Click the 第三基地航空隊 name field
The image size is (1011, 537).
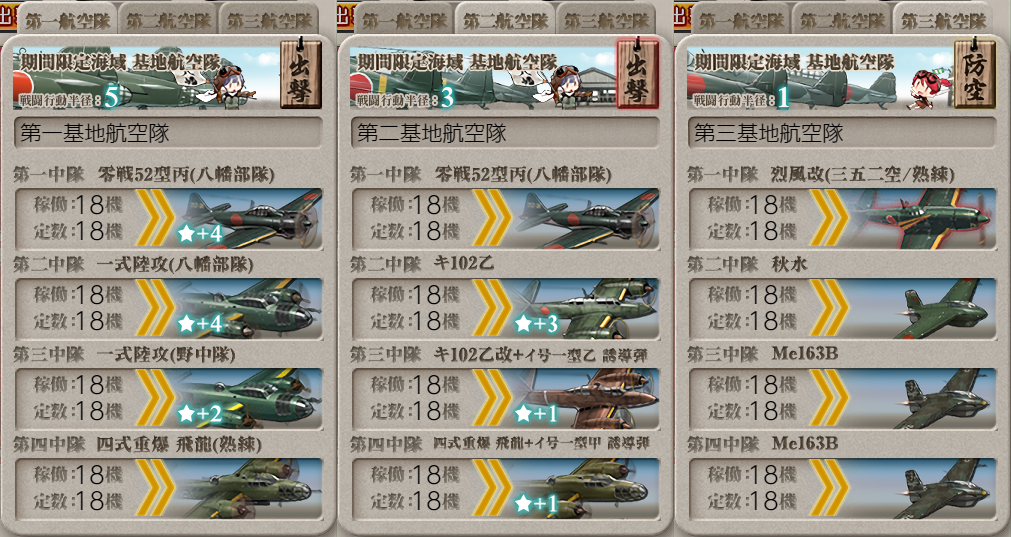[842, 133]
